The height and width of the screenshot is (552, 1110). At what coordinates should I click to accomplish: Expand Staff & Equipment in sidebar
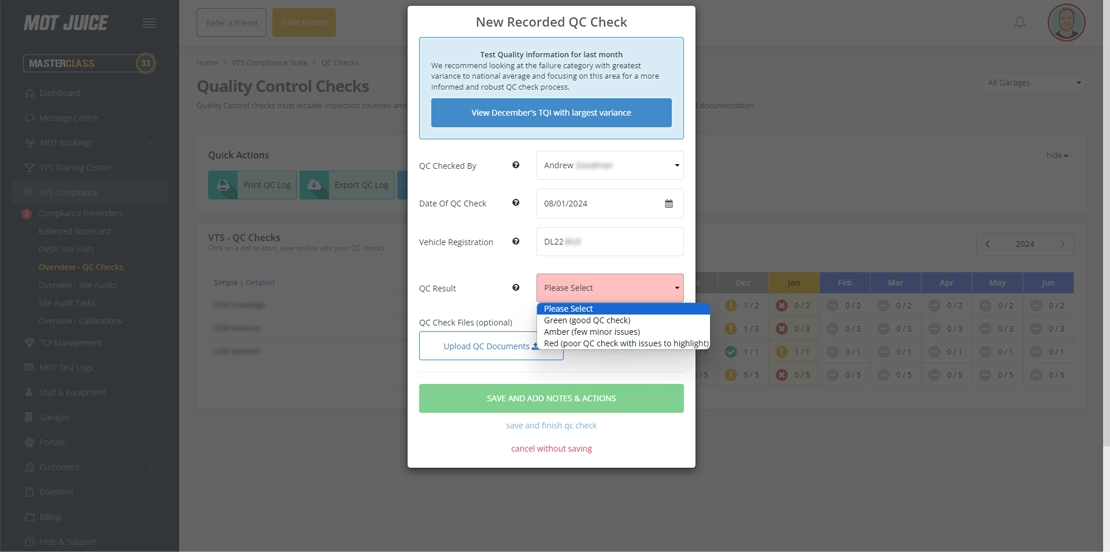[89, 392]
